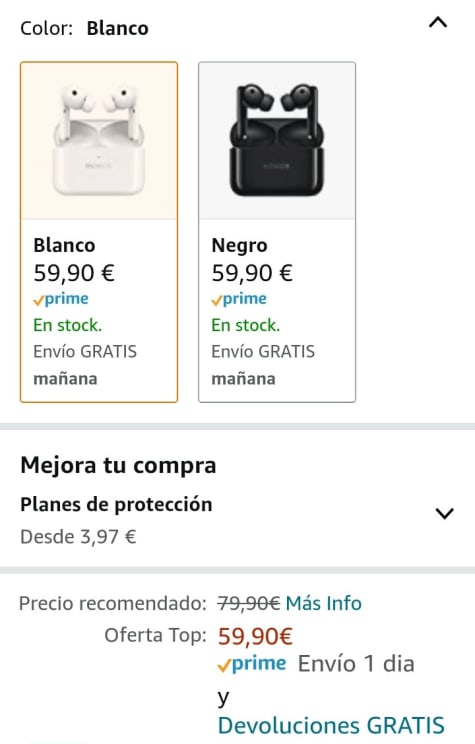Click En stock text under Negro
This screenshot has width=475, height=744.
[x=245, y=325]
